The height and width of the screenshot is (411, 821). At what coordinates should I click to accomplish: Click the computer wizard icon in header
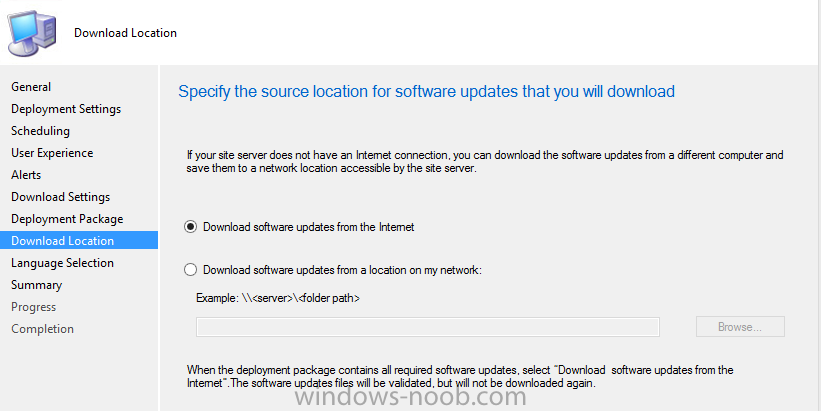point(31,32)
